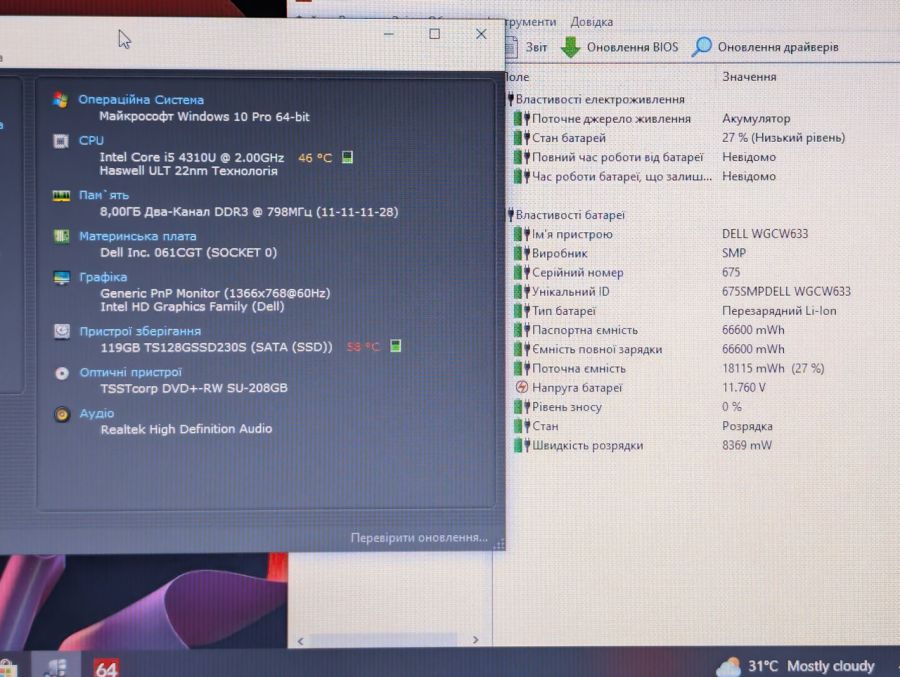Click the hard drive storage icon

pyautogui.click(x=61, y=331)
